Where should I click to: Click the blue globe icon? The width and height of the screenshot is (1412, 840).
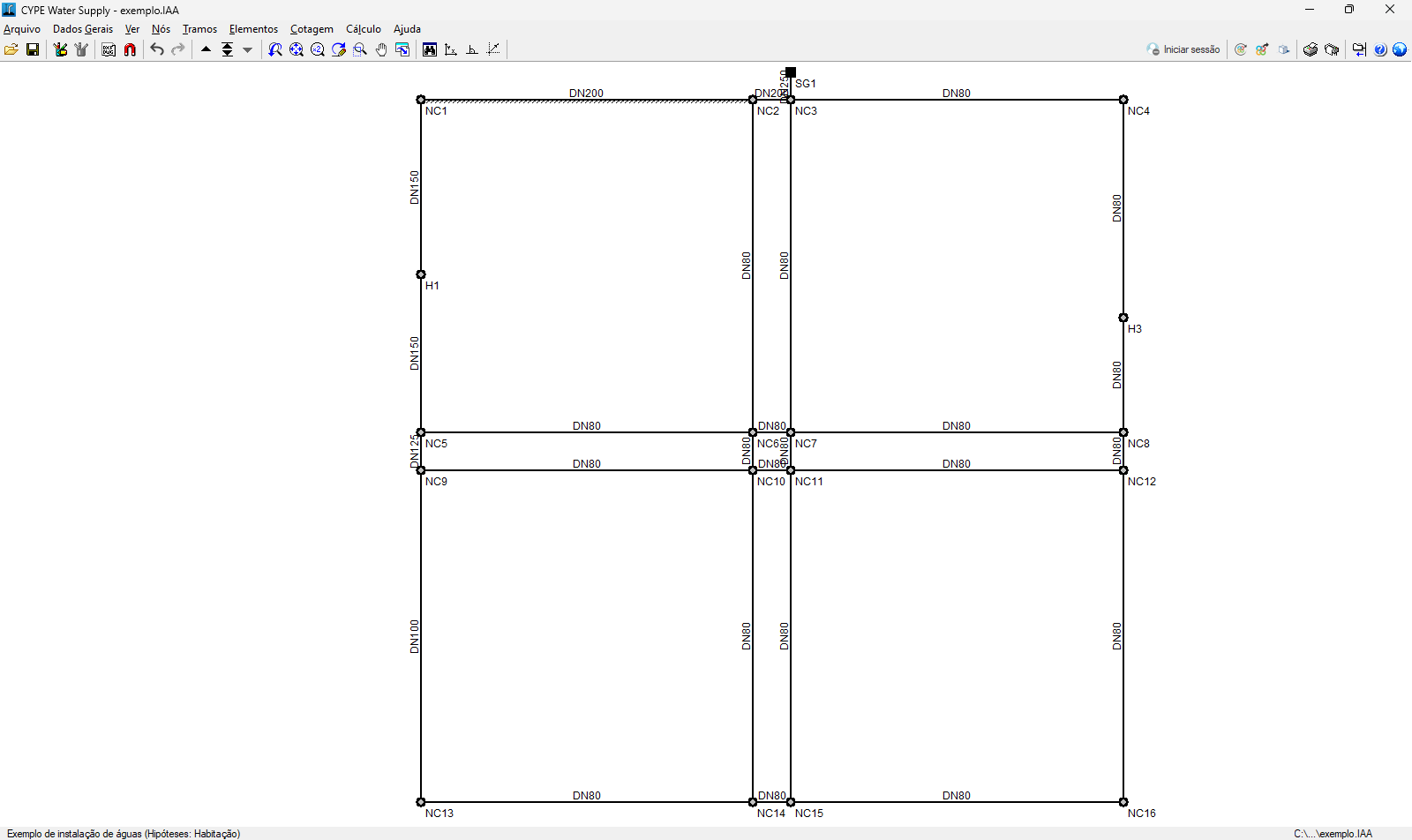[x=1400, y=49]
